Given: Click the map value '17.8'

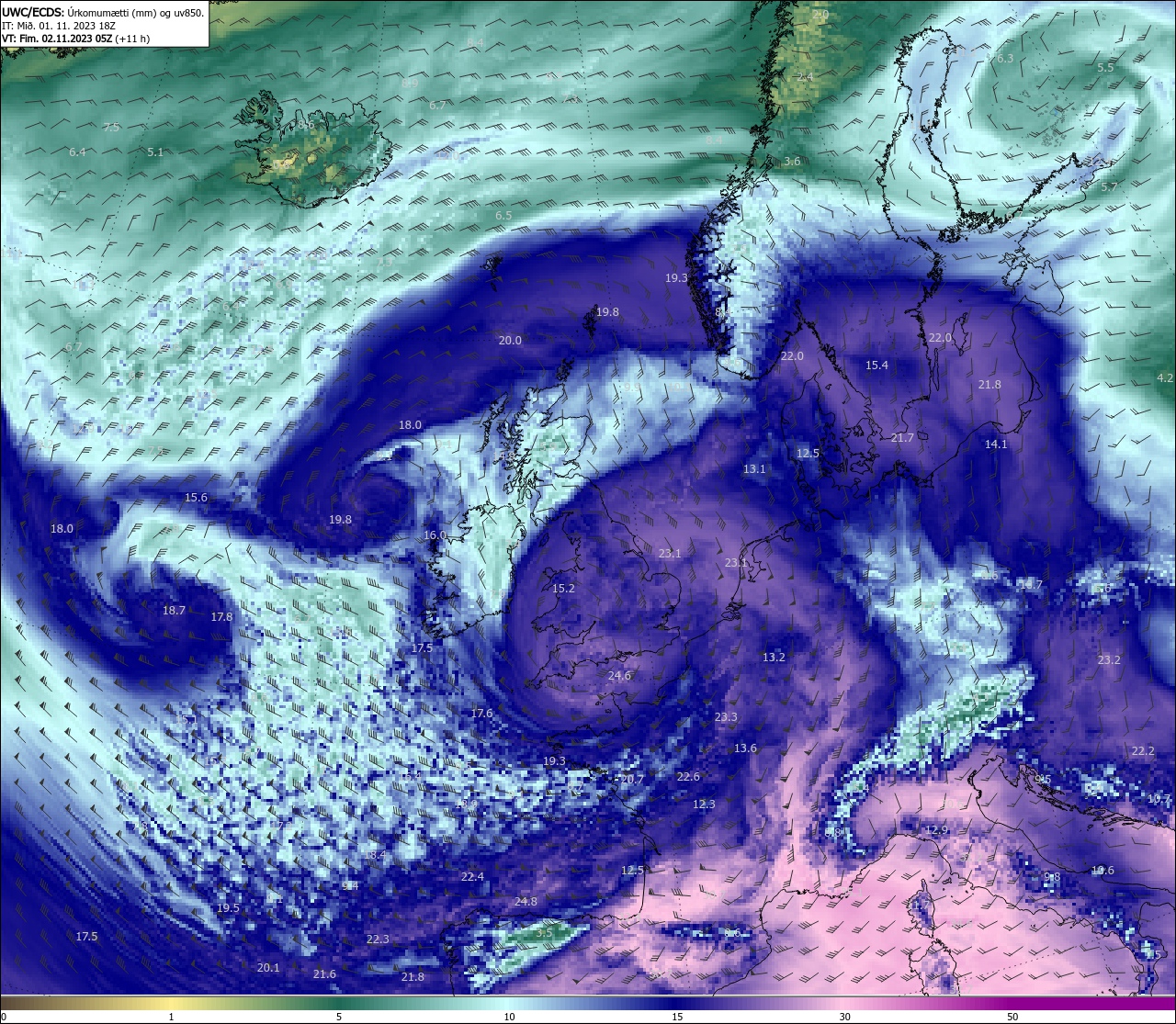Looking at the screenshot, I should pyautogui.click(x=221, y=616).
